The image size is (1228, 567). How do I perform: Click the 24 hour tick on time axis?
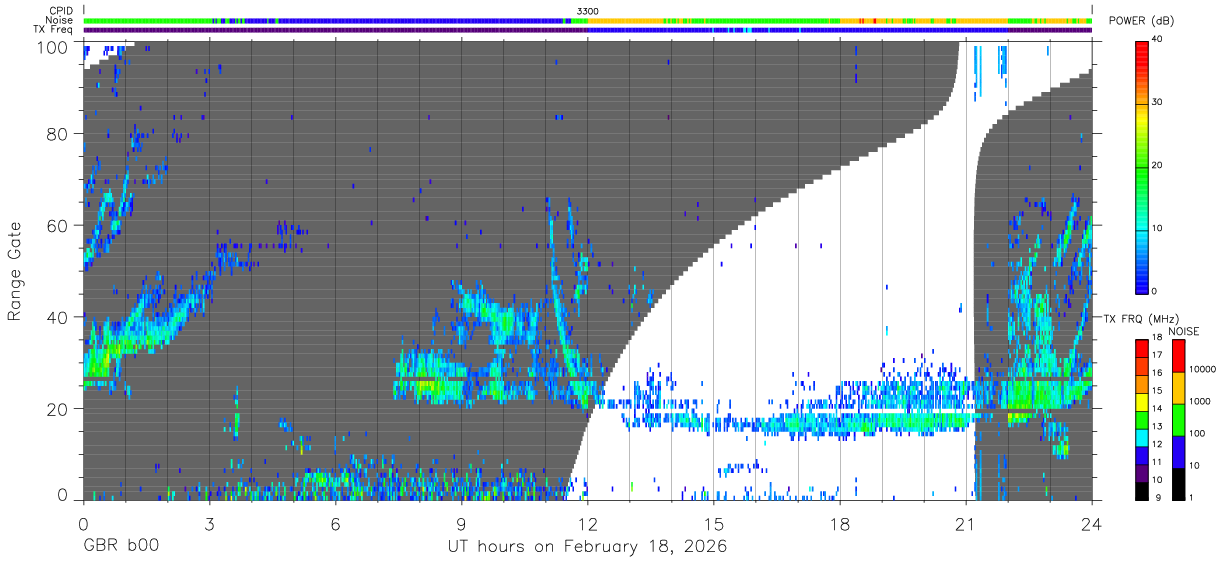coord(1092,522)
